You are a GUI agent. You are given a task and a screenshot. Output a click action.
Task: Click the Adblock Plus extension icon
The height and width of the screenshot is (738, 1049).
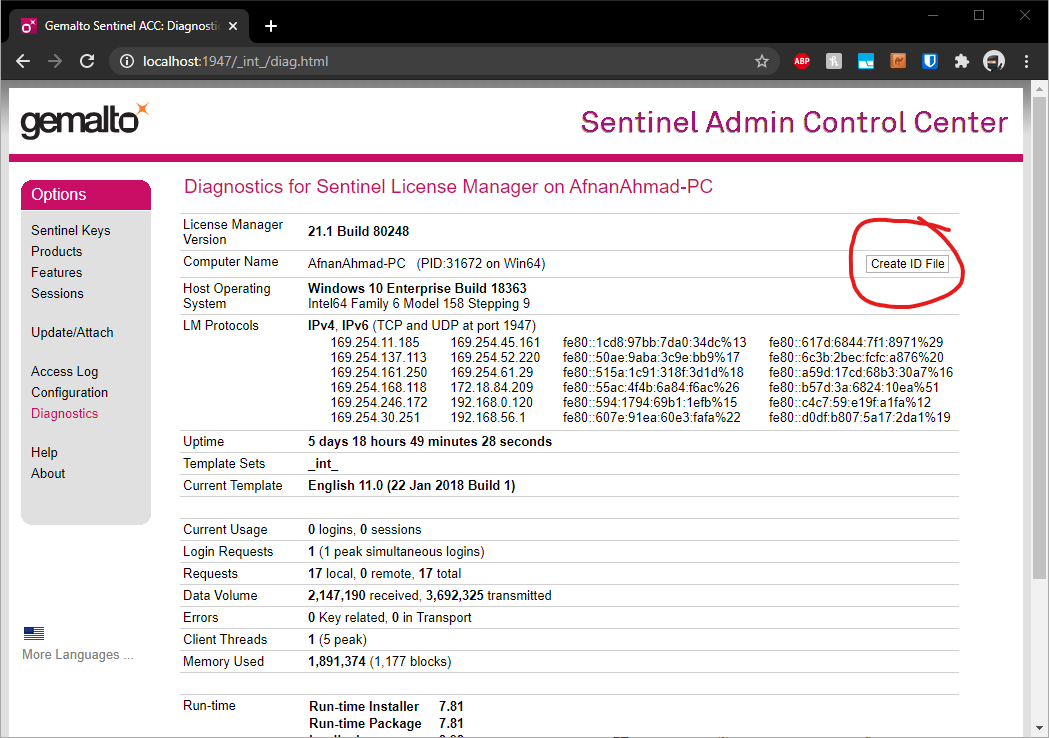[801, 61]
